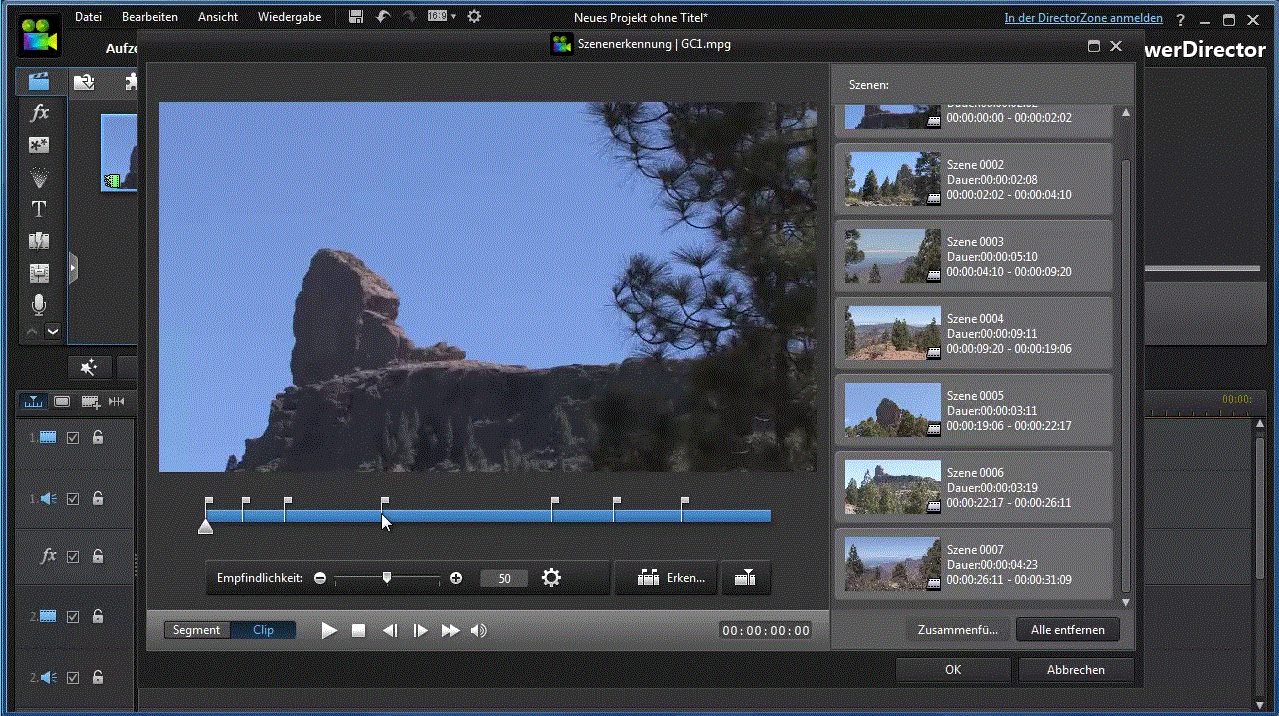Open the Ansicht menu

(218, 17)
